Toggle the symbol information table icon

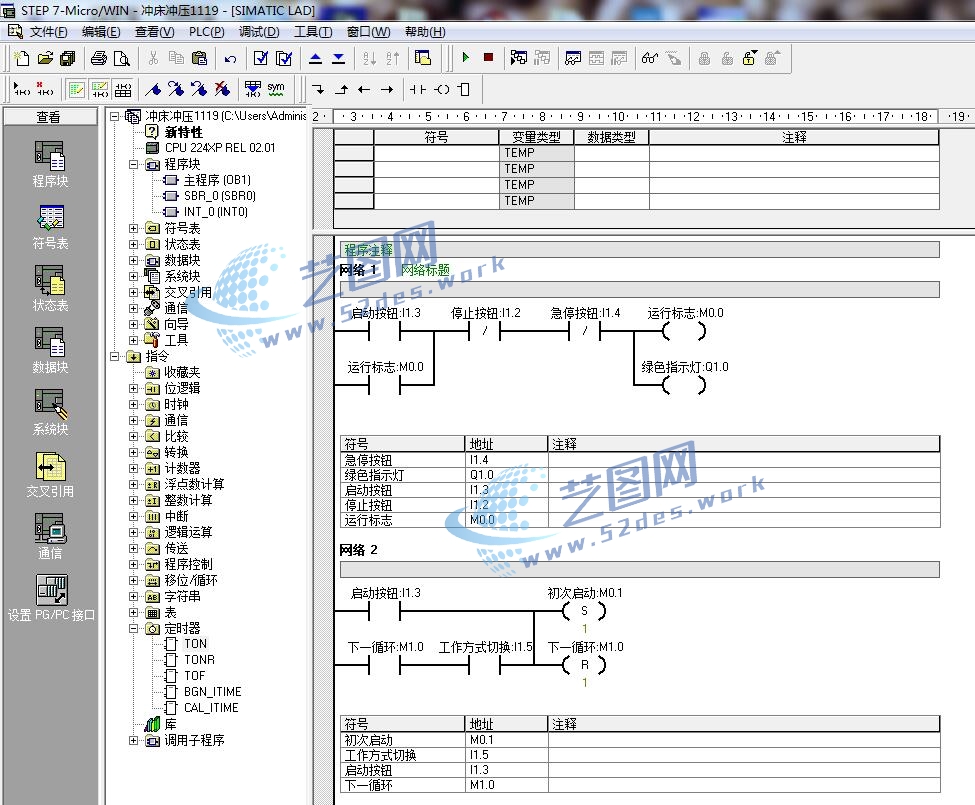122,90
